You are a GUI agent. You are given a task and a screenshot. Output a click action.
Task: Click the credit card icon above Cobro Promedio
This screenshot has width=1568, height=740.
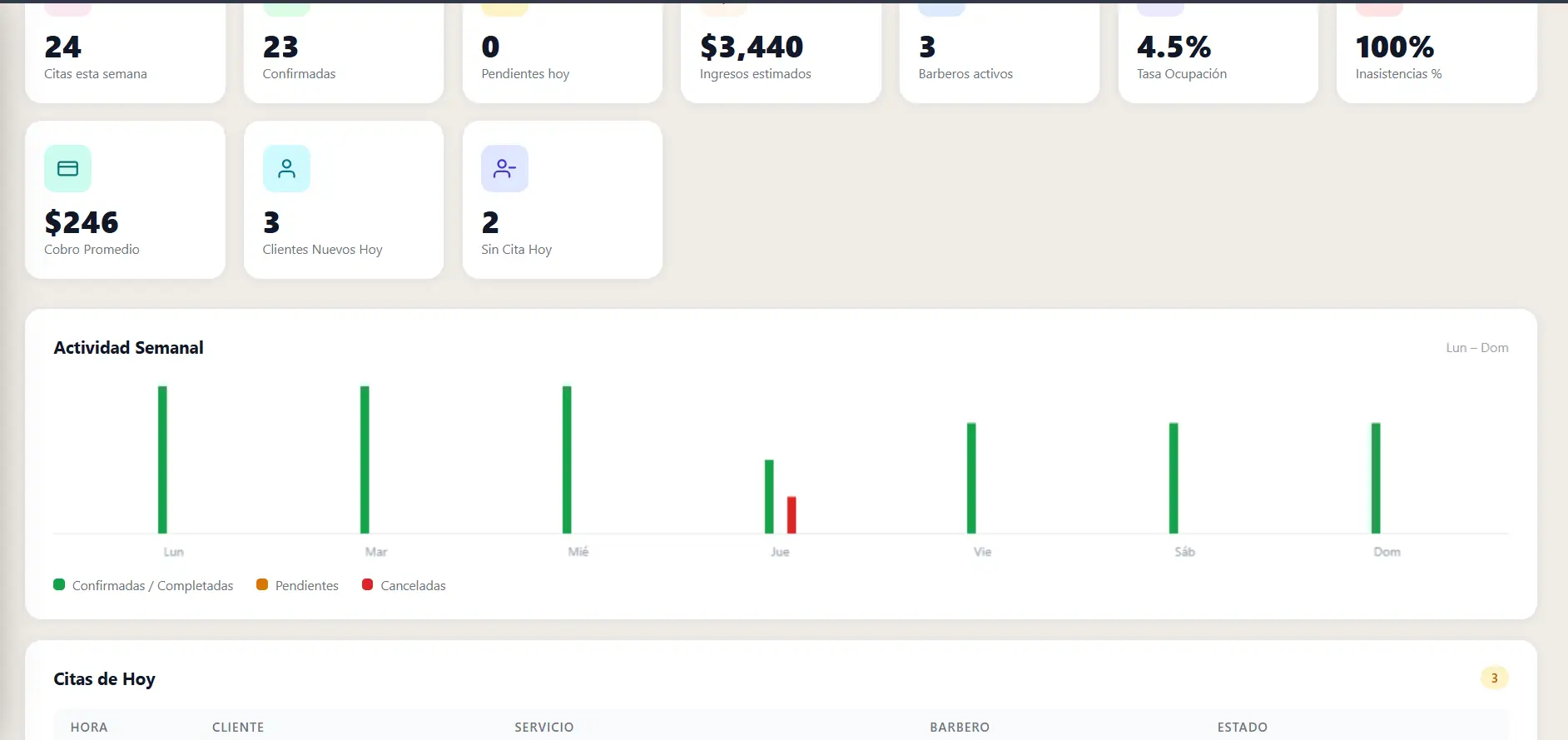click(x=67, y=169)
